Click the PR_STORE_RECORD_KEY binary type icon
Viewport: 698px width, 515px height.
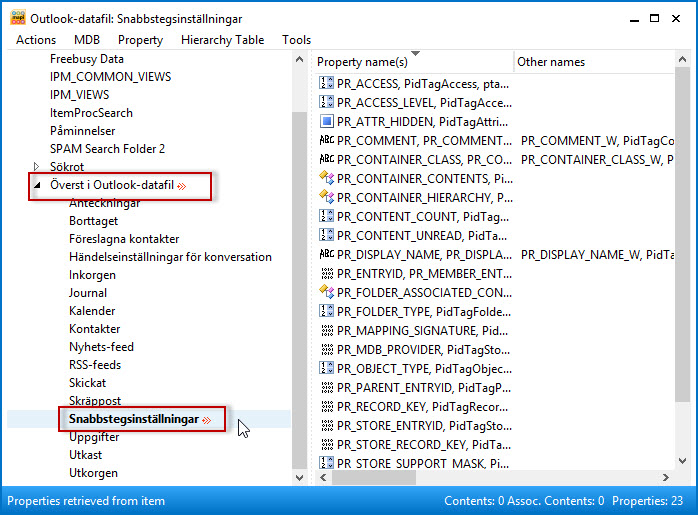(x=327, y=444)
